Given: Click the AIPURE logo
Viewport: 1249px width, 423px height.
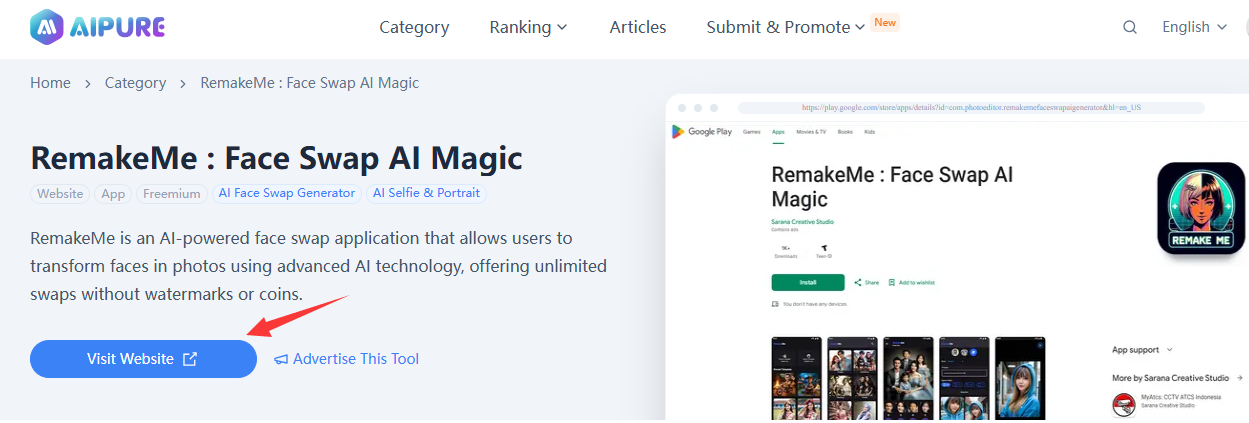Looking at the screenshot, I should coord(97,27).
